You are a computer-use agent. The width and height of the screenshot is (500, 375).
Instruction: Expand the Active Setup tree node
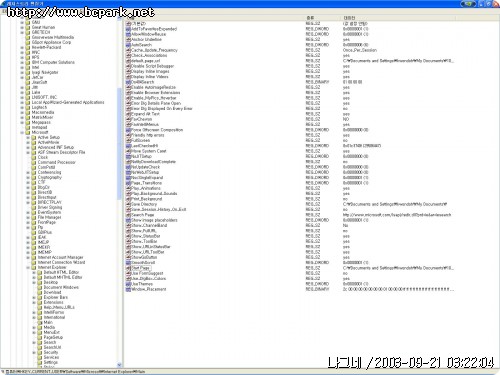click(28, 137)
